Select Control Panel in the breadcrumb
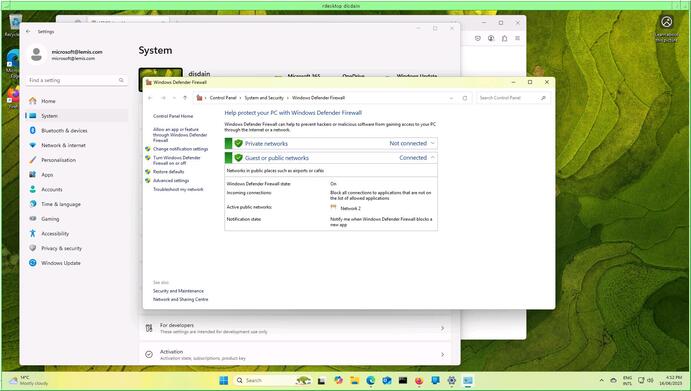691x391 pixels. [223, 98]
